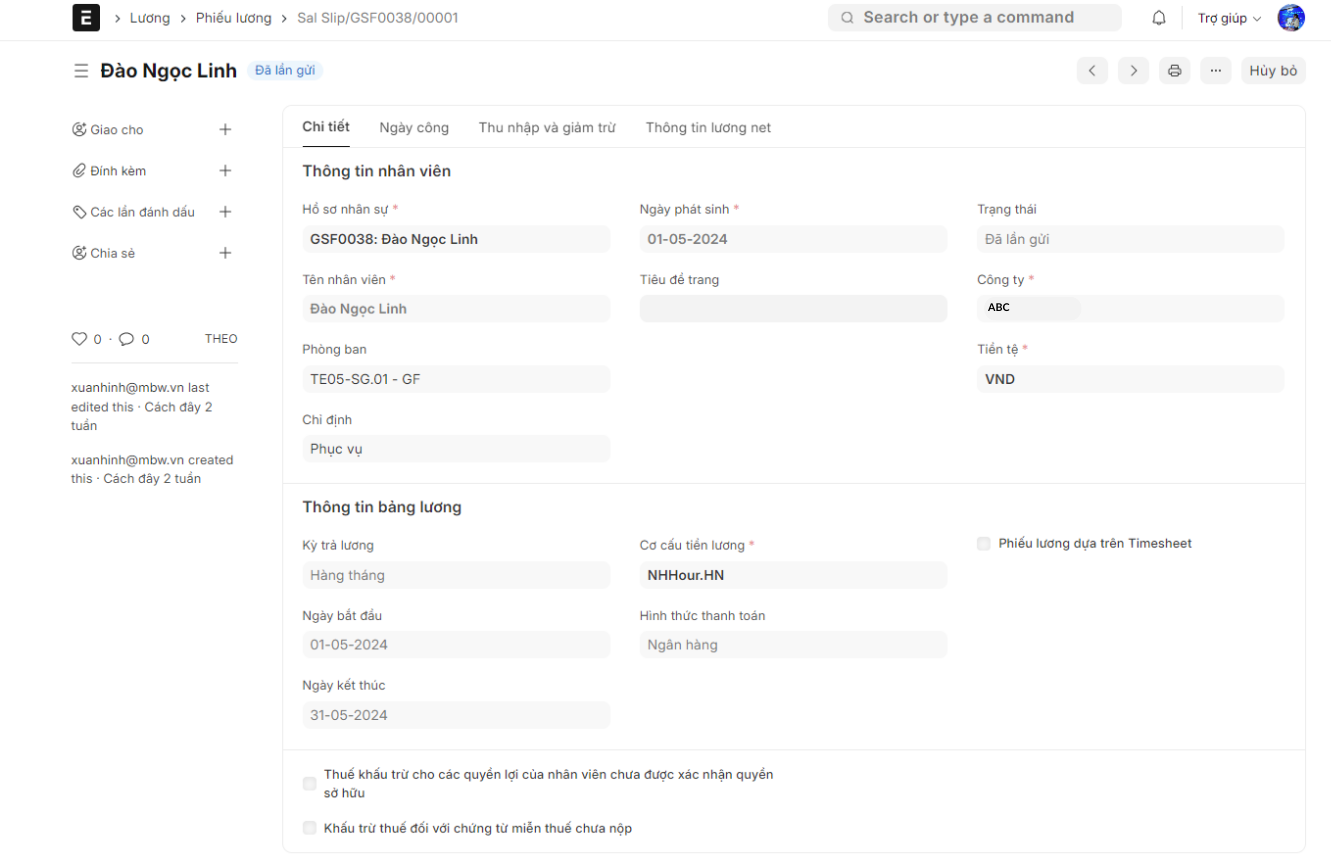This screenshot has height=862, width=1331.
Task: Click the Ngày phát sinh date field
Action: click(x=793, y=239)
